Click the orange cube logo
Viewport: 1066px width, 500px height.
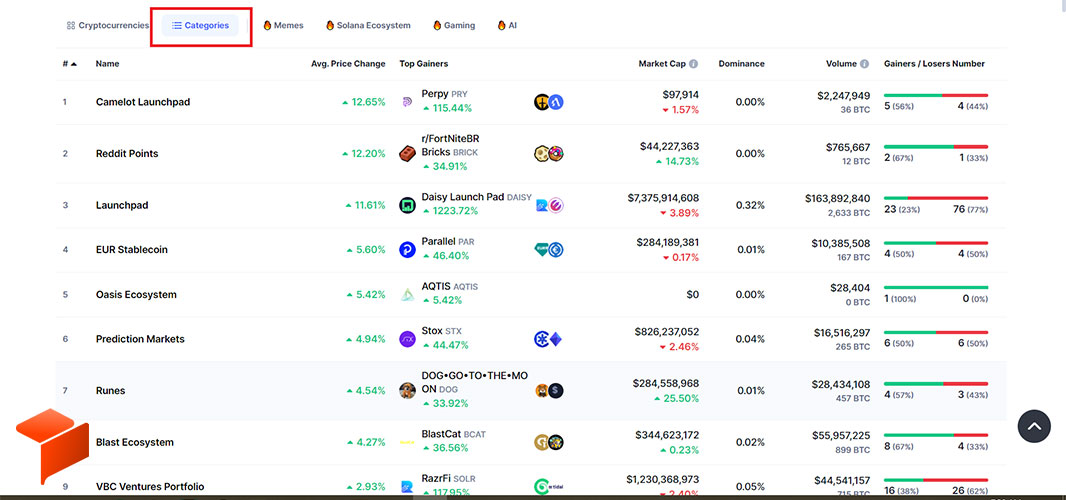[52, 446]
